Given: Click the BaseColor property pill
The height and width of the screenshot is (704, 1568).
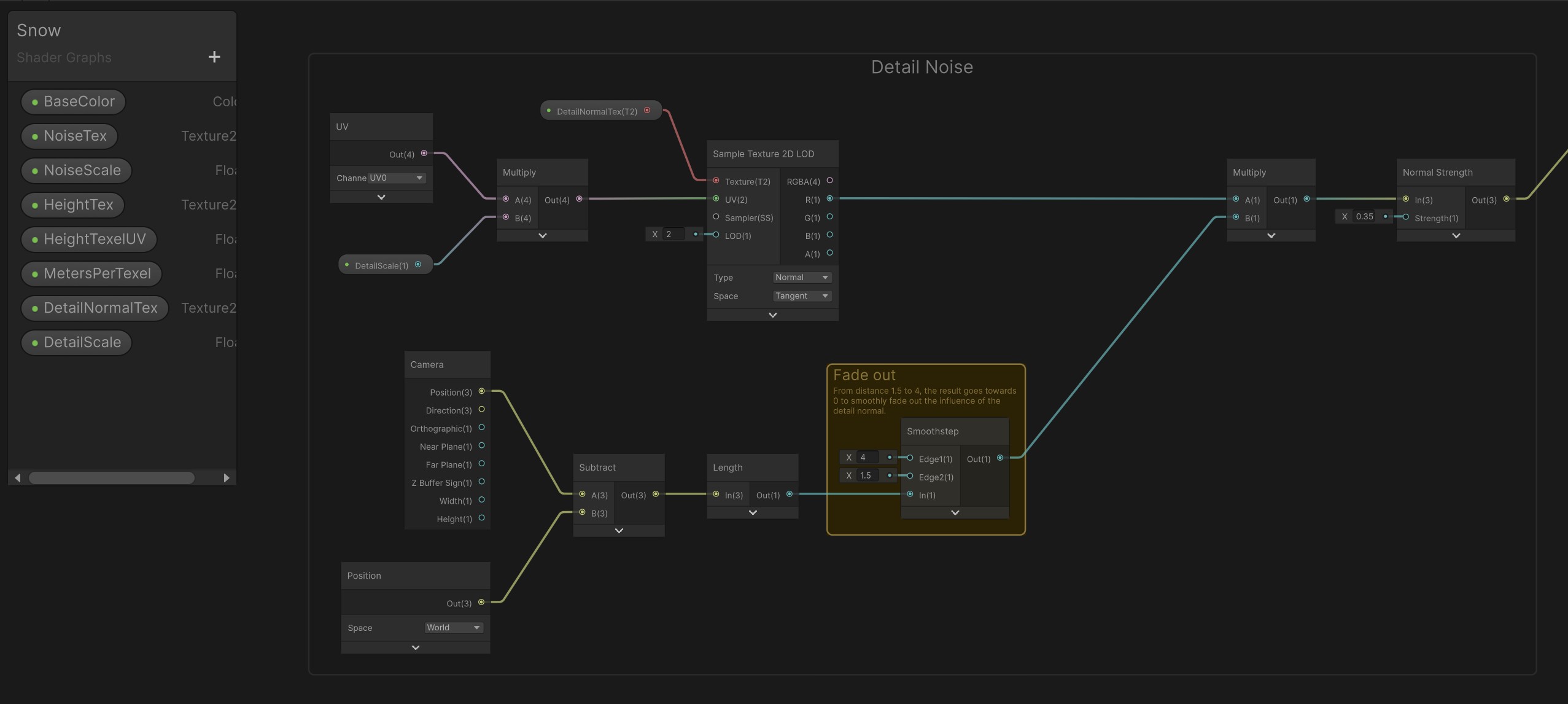Looking at the screenshot, I should (74, 101).
